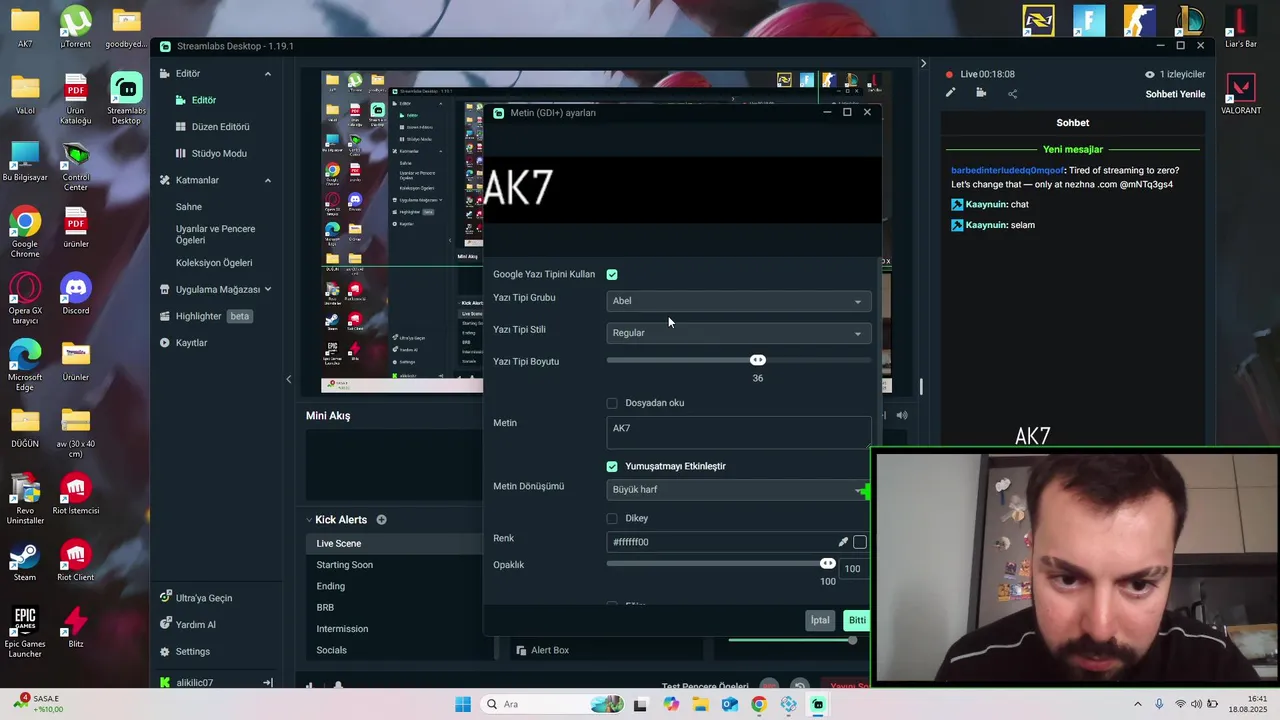Click the Streamlabs icon in taskbar
The image size is (1280, 720).
click(818, 704)
